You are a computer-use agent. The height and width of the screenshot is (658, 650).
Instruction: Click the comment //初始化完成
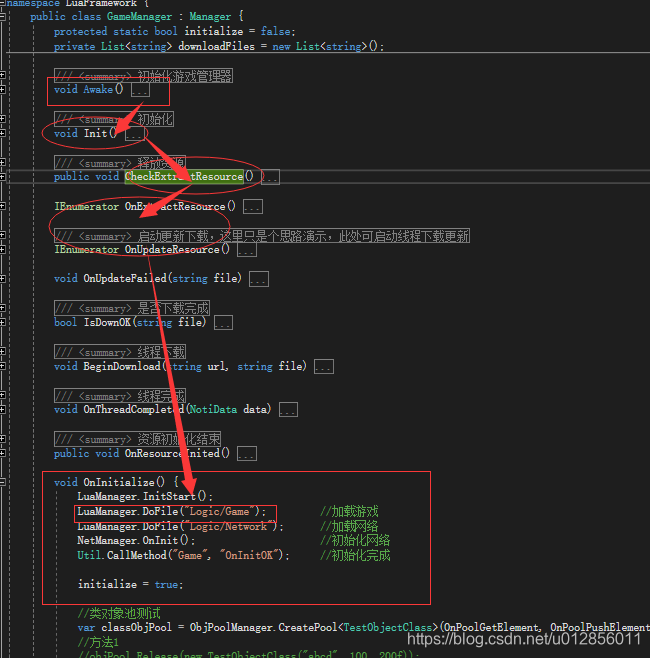[355, 556]
